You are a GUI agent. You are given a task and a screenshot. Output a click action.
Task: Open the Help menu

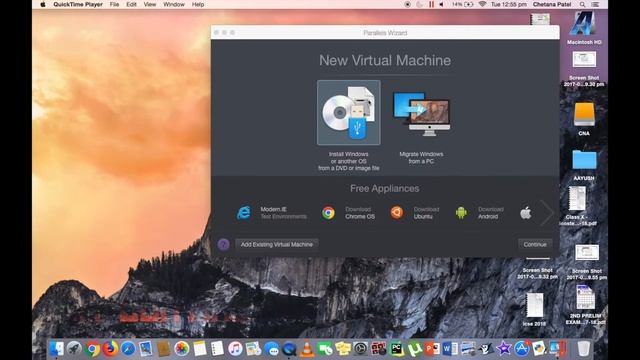(198, 4)
